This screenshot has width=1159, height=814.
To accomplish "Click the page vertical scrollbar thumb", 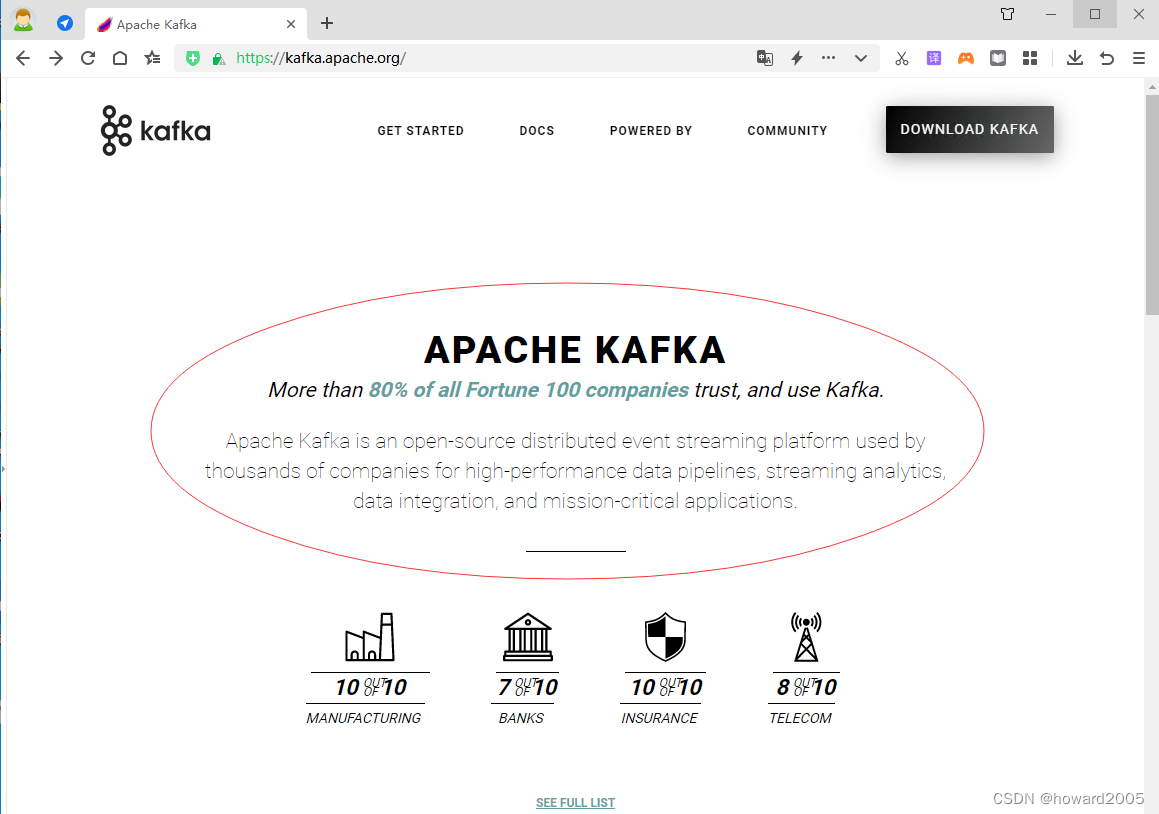I will coord(1152,205).
